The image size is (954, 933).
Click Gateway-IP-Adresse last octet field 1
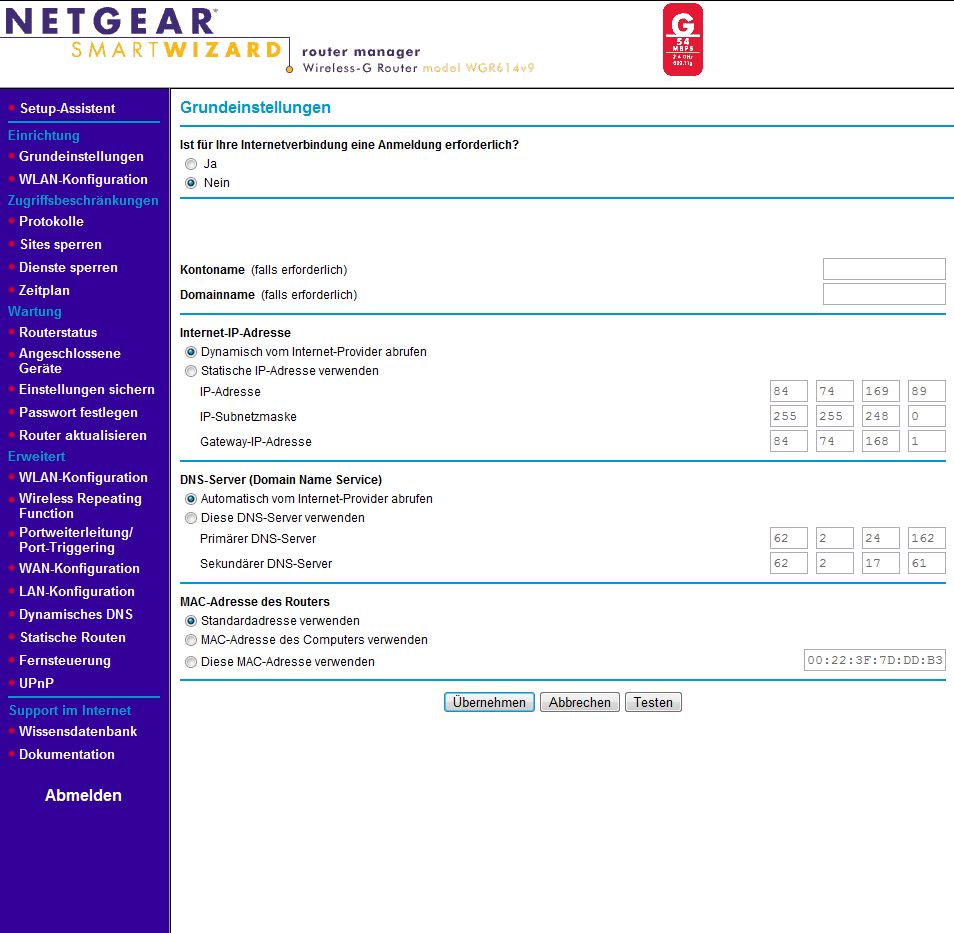tap(927, 441)
